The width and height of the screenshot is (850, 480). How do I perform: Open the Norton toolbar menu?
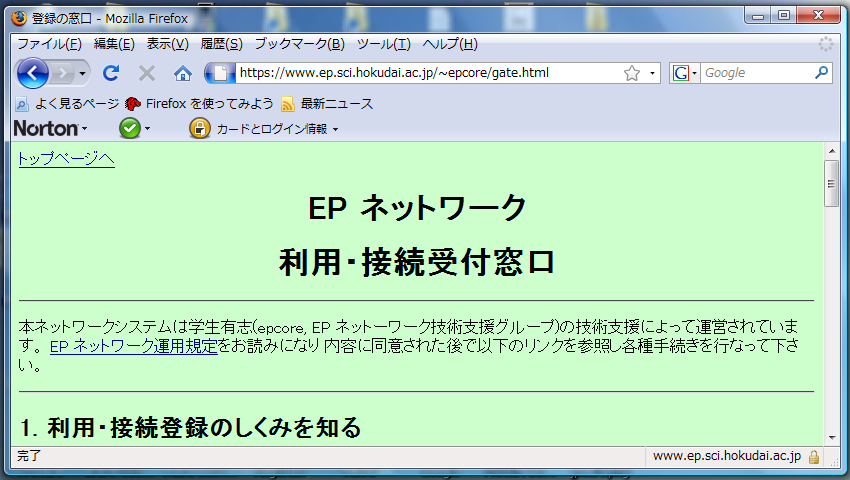pos(50,129)
